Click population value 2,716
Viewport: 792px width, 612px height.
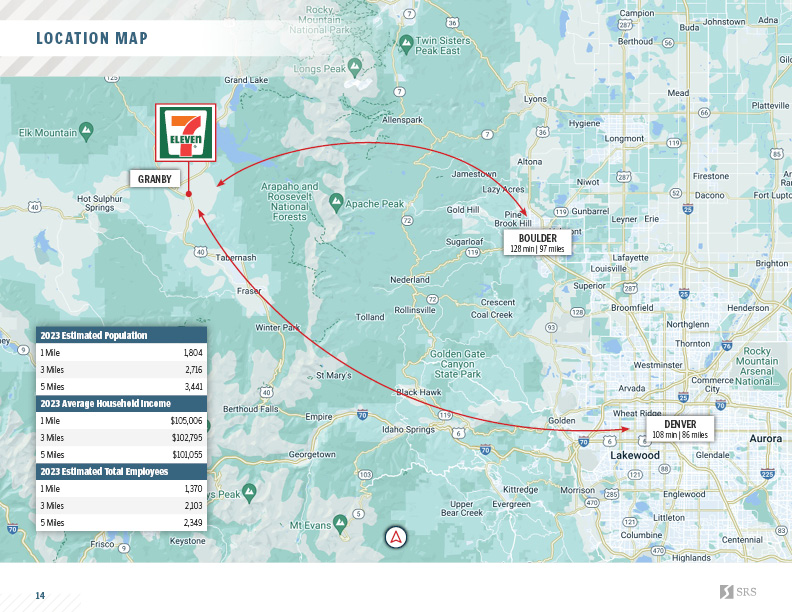coord(194,370)
